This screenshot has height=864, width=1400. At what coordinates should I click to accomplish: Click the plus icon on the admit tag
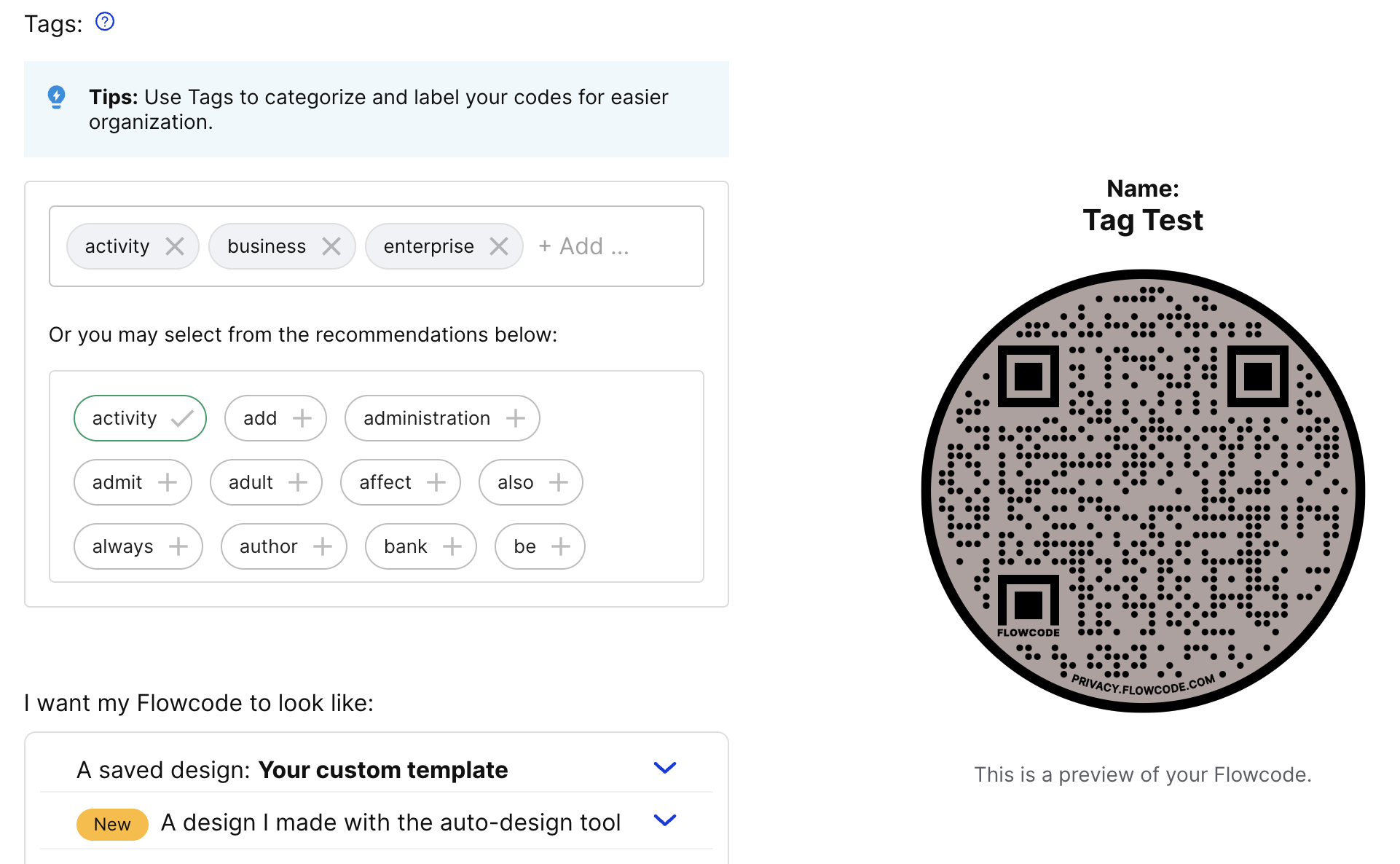pos(168,482)
